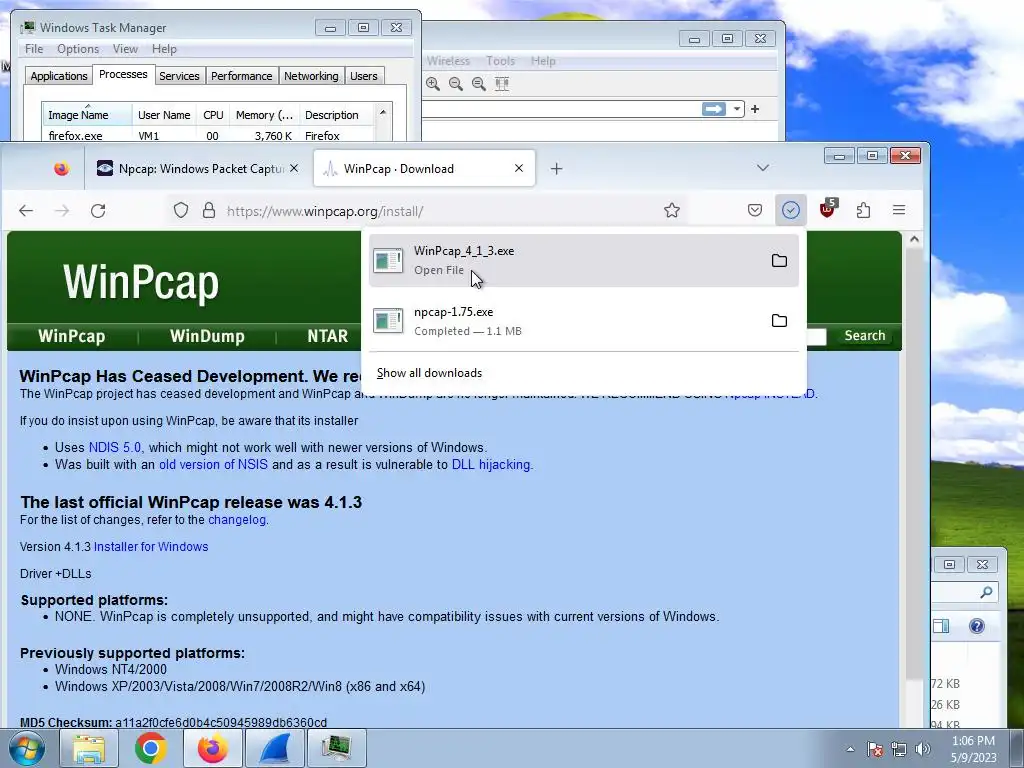
Task: Open file WinPcap_4_1_3.exe download
Action: (x=584, y=261)
